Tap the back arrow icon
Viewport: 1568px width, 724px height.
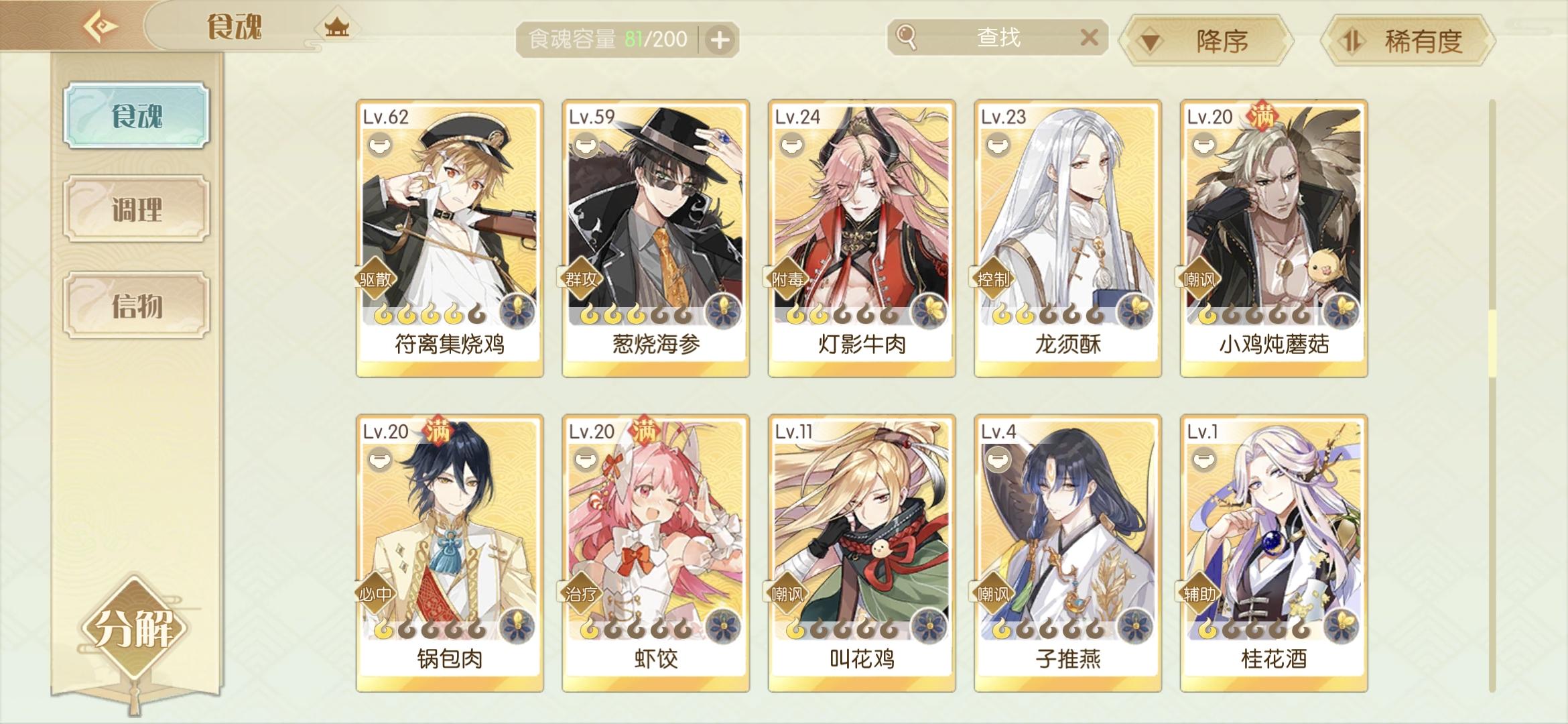pos(101,27)
